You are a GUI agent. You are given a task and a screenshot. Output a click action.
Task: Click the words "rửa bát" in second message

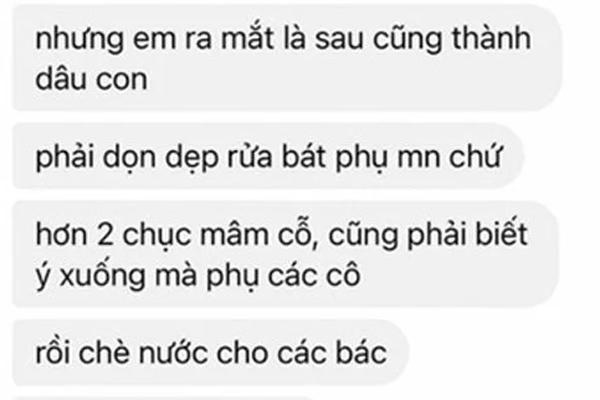(x=277, y=156)
